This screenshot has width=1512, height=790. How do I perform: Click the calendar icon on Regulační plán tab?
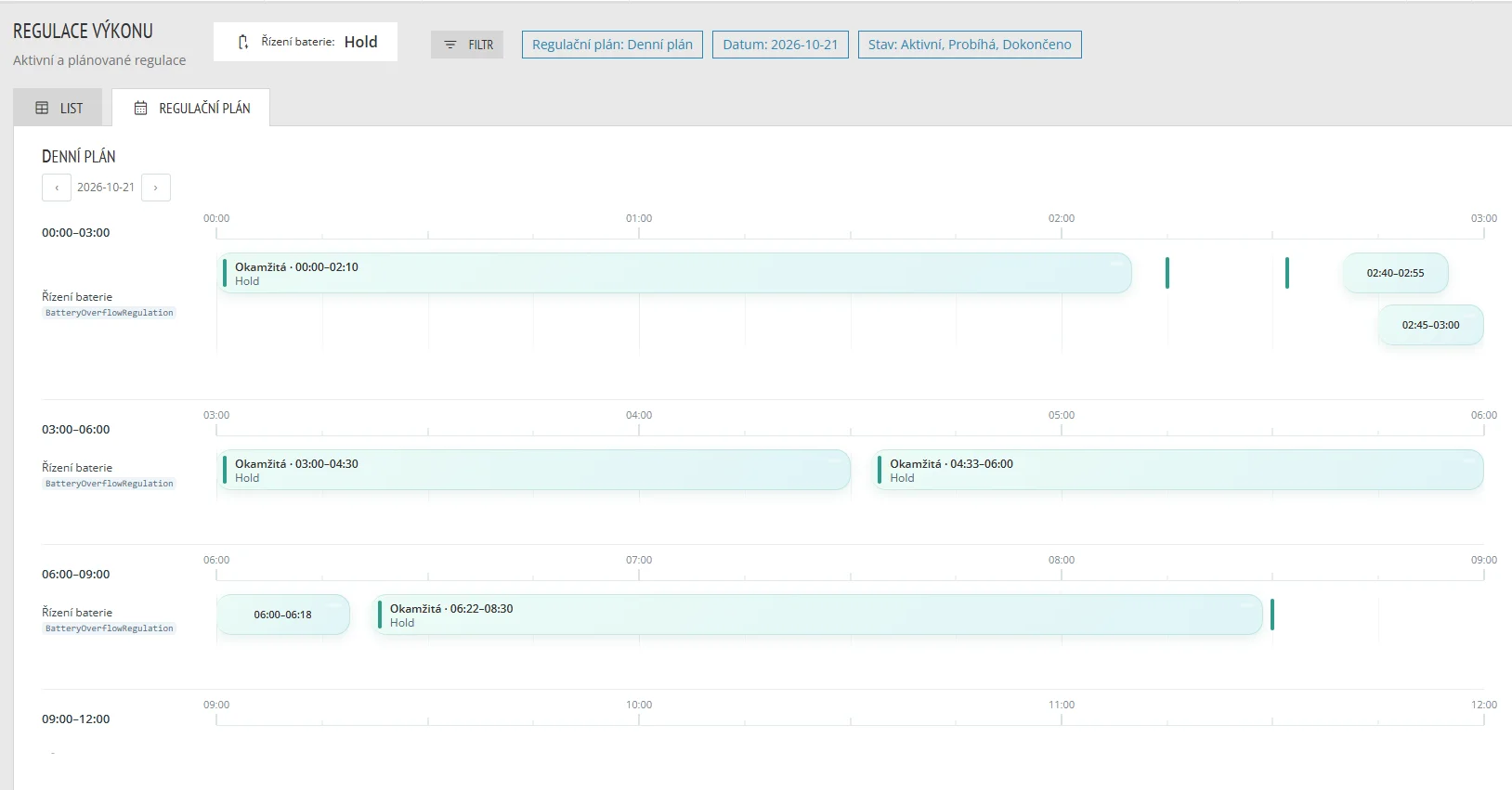[x=141, y=108]
